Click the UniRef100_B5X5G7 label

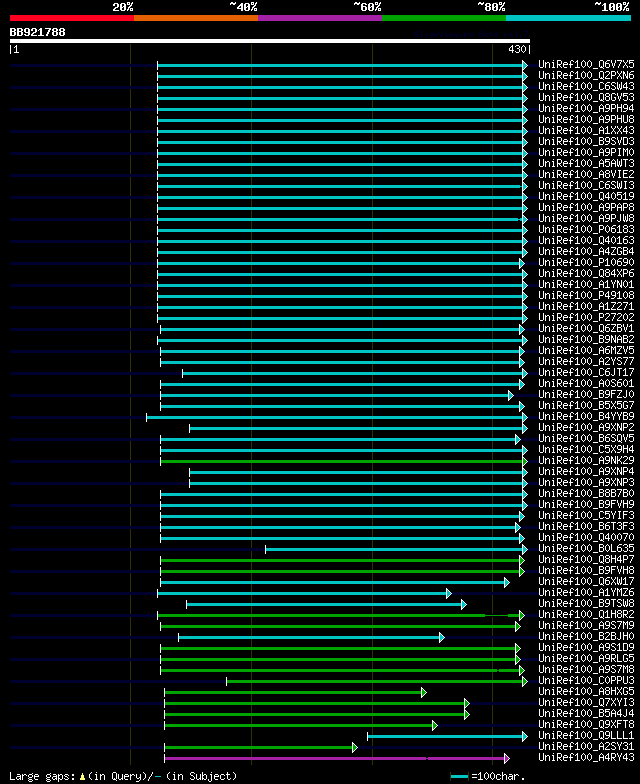pos(586,406)
